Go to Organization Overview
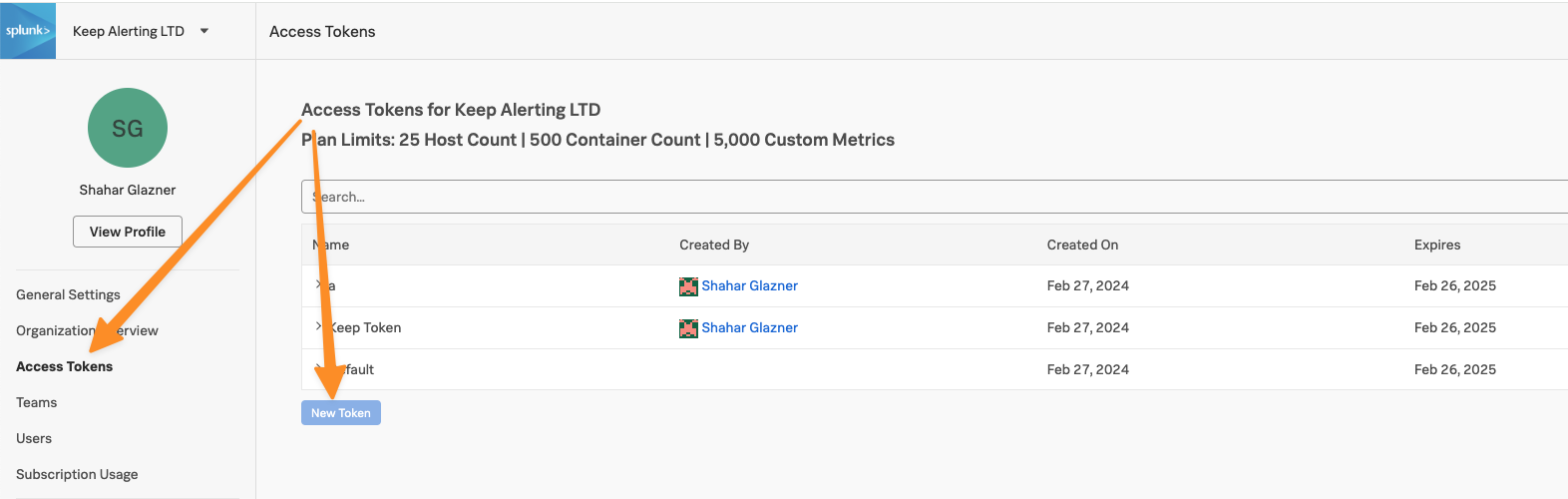1568x499 pixels. [x=87, y=330]
